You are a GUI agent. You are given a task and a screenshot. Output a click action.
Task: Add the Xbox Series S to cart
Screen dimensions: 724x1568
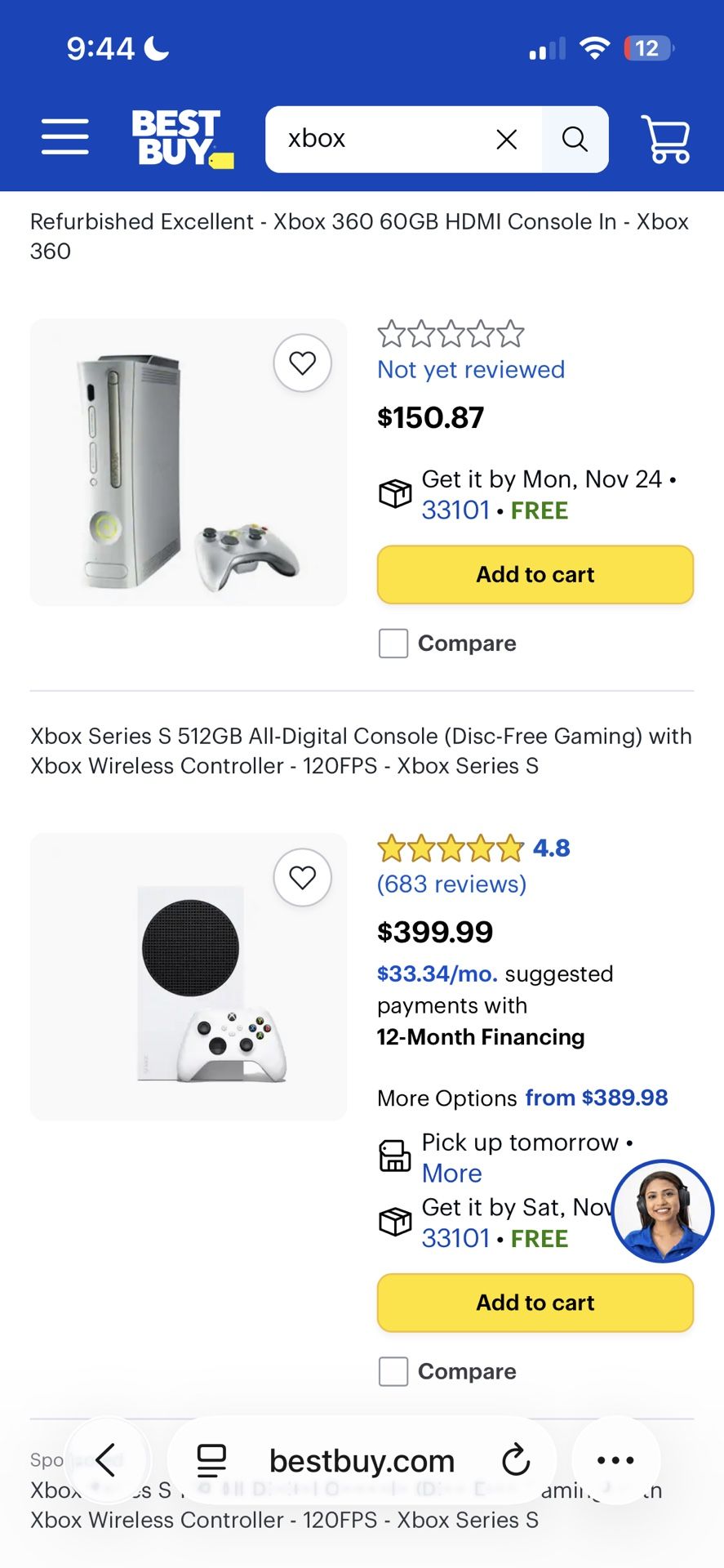point(535,1303)
